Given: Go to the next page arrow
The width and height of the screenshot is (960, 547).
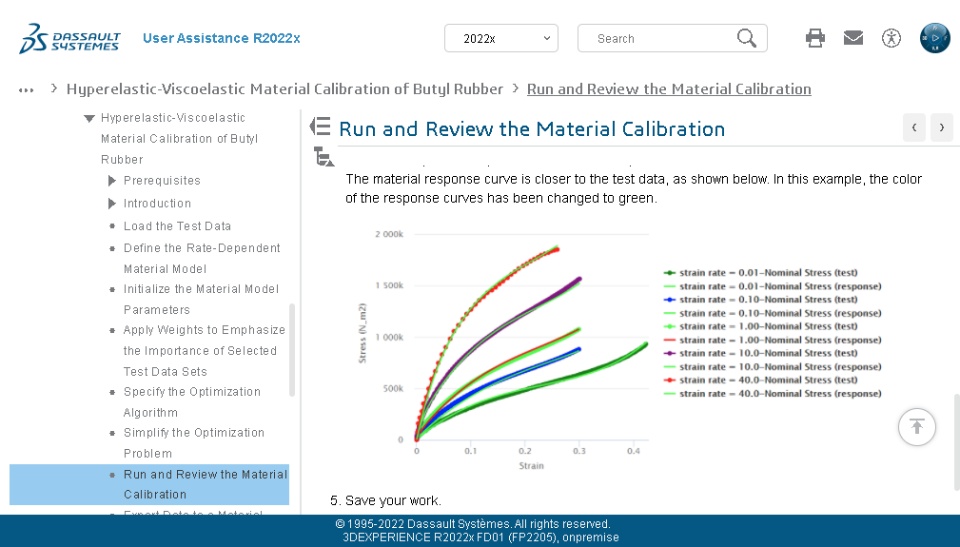Looking at the screenshot, I should tap(941, 127).
